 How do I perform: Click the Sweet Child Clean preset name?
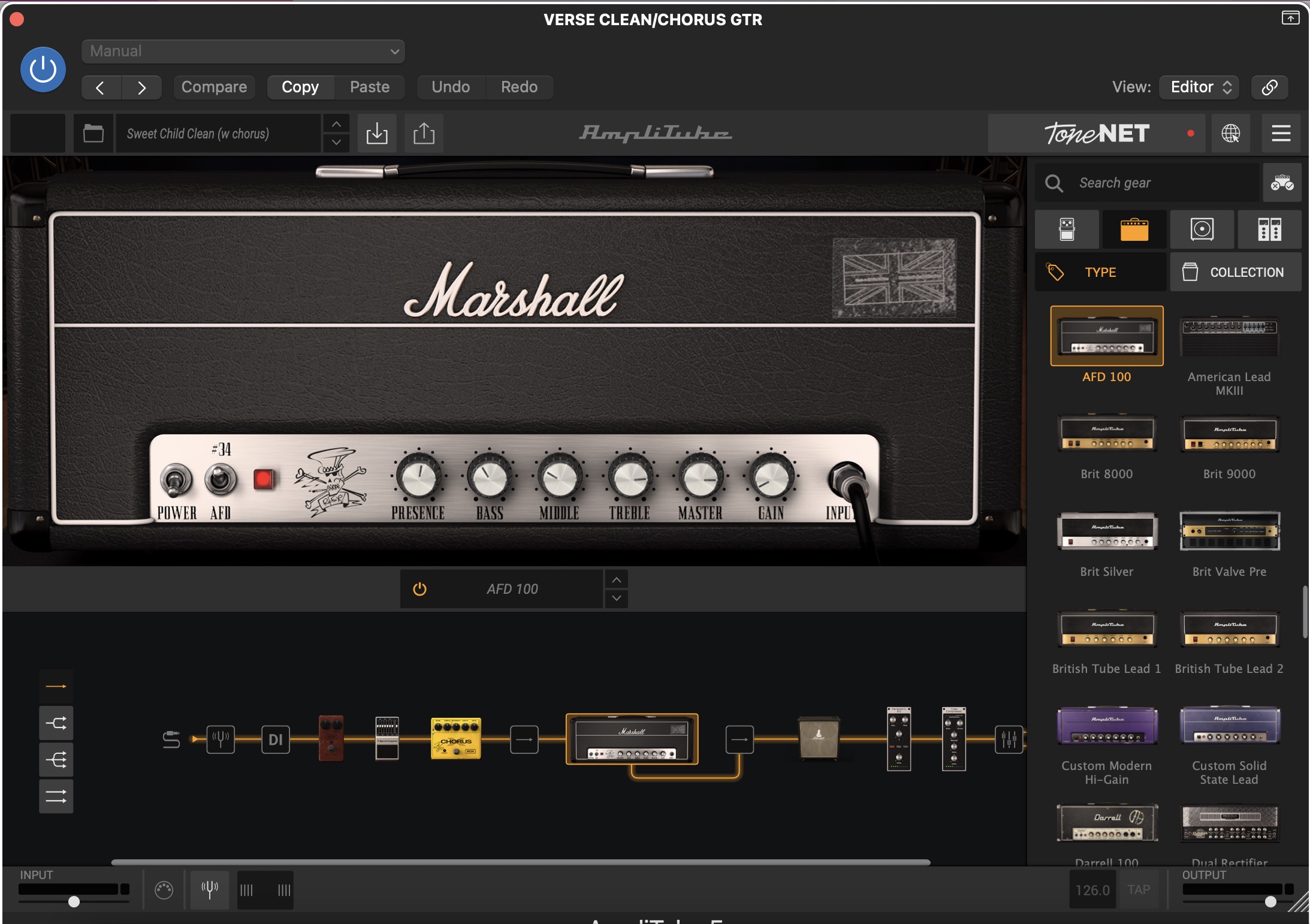218,133
